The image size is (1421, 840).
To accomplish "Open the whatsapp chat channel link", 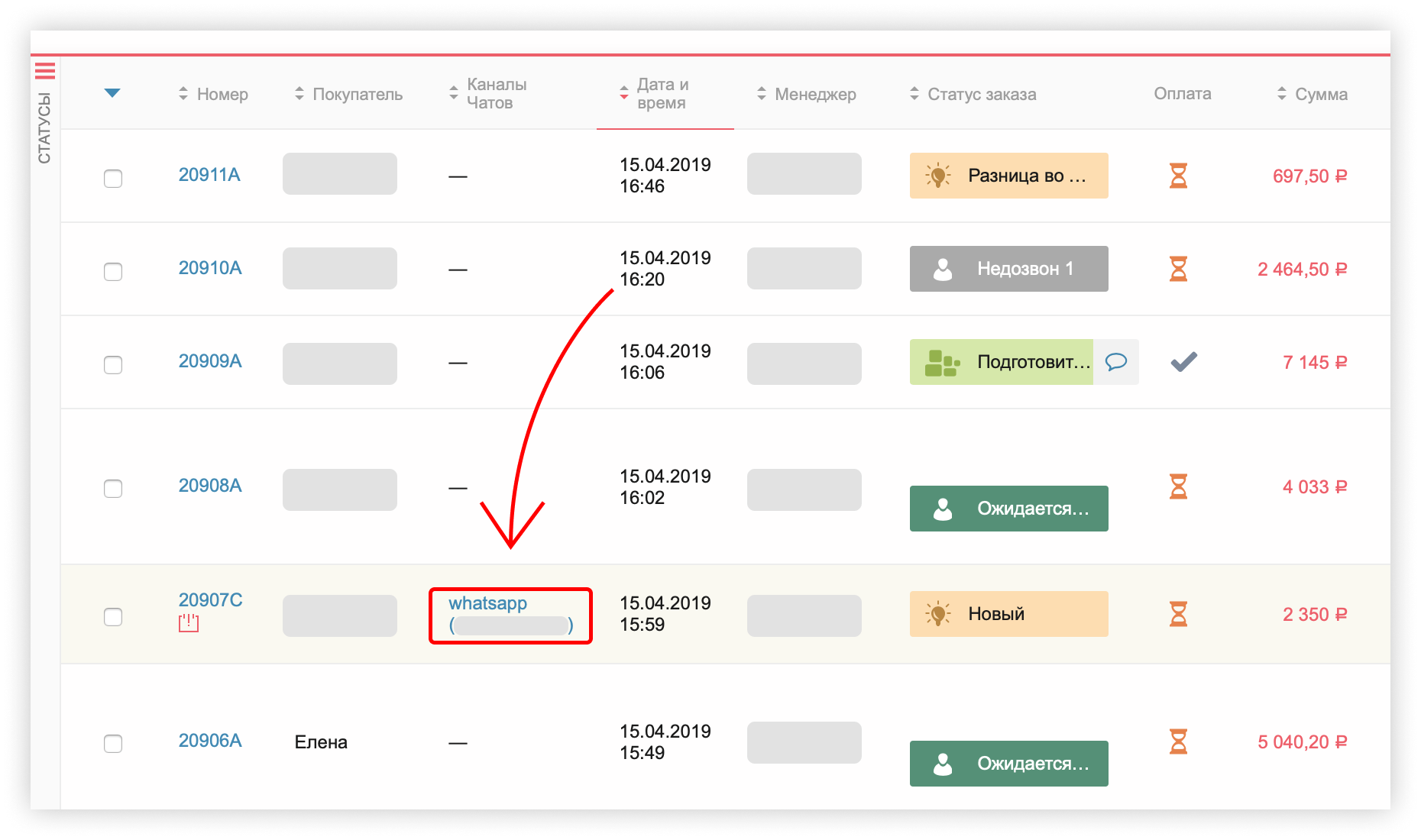I will click(x=510, y=615).
